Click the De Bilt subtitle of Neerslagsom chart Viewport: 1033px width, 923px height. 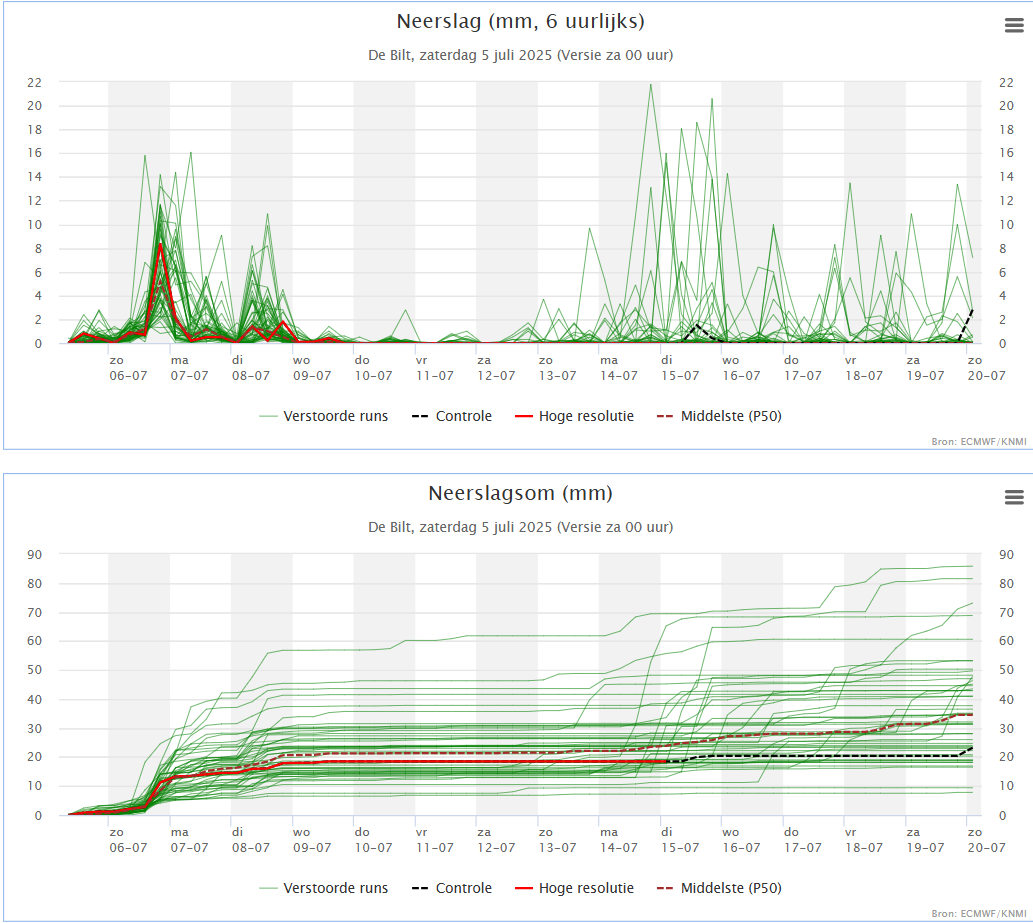tap(520, 527)
